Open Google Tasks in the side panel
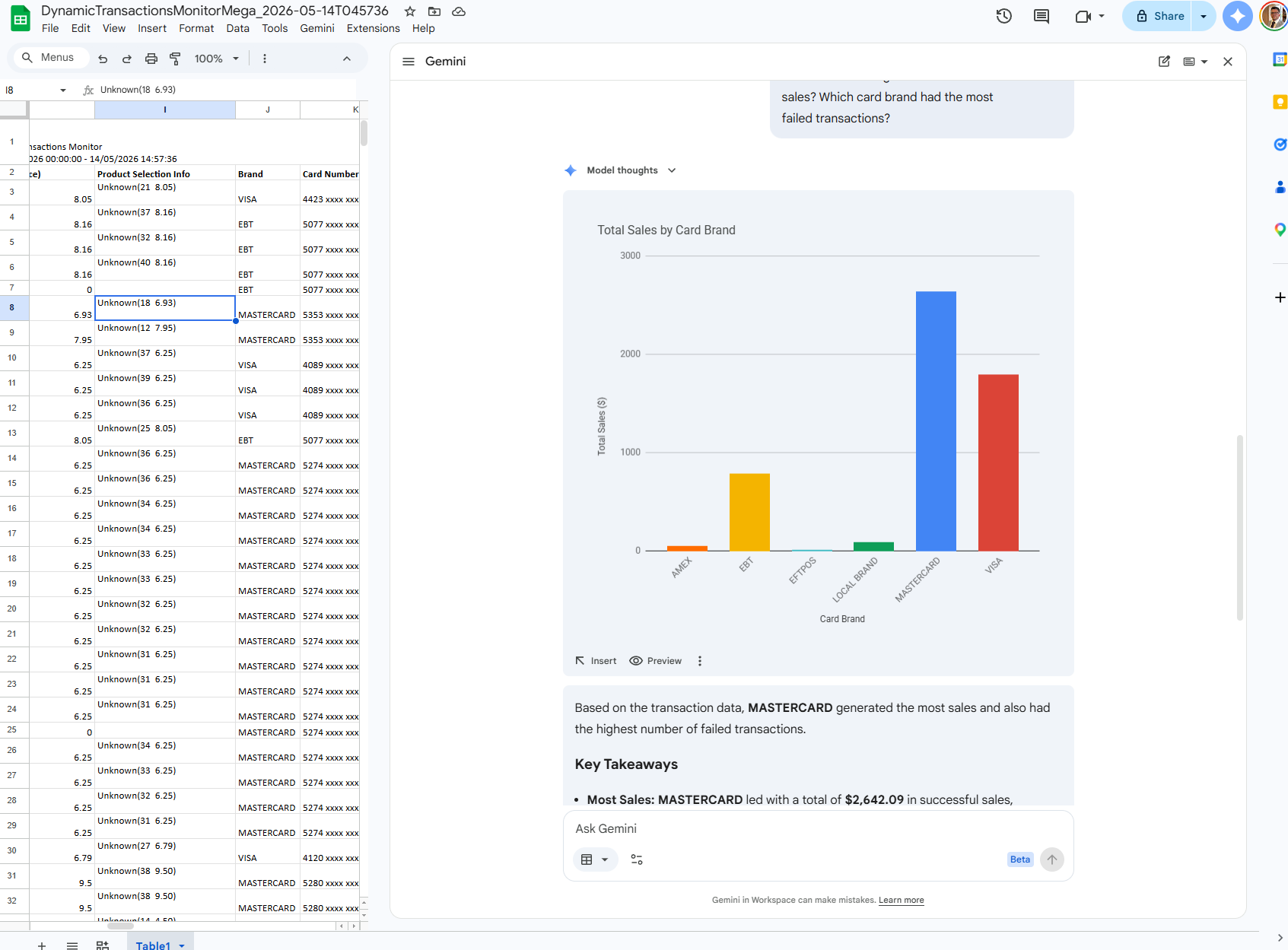 click(1280, 145)
